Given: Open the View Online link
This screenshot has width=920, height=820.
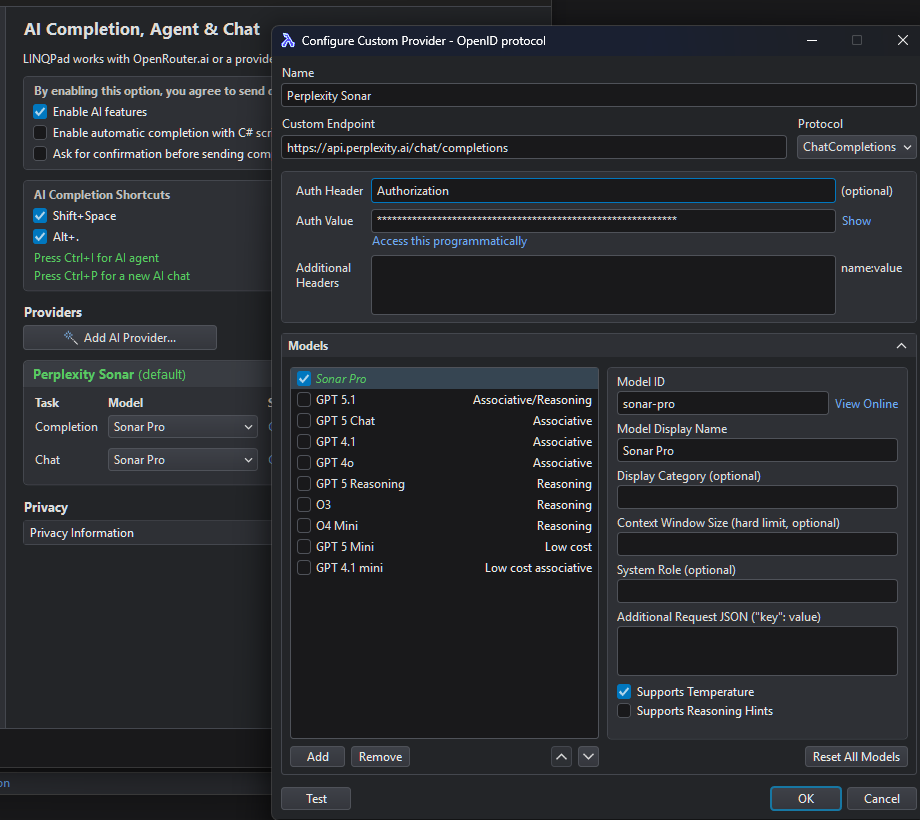Looking at the screenshot, I should point(866,404).
